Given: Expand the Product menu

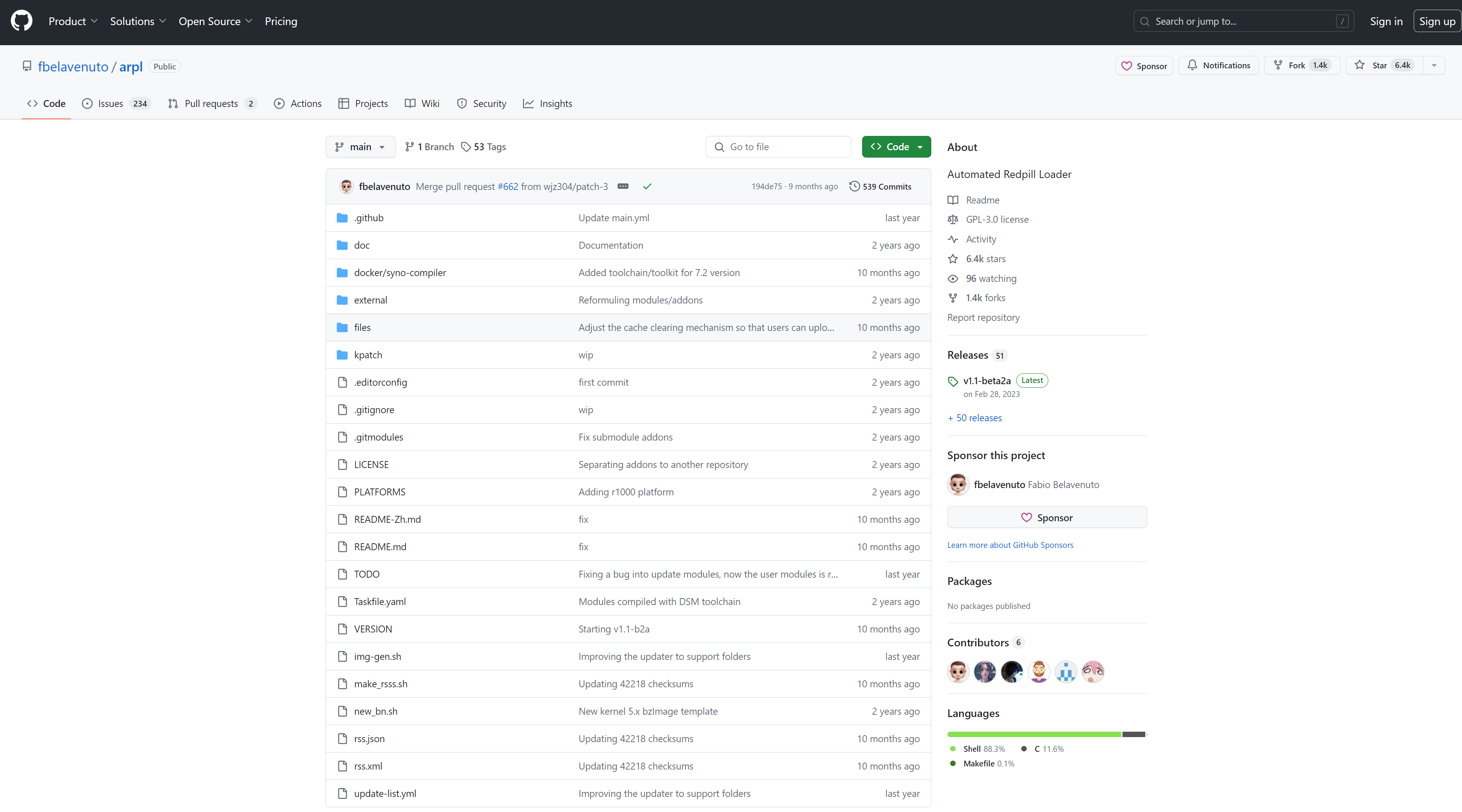Looking at the screenshot, I should (73, 21).
